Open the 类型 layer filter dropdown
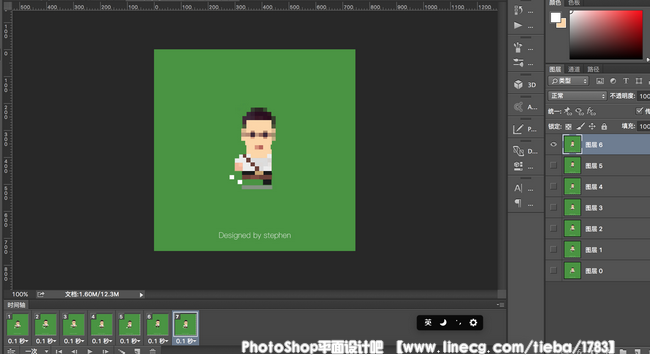 [568, 81]
